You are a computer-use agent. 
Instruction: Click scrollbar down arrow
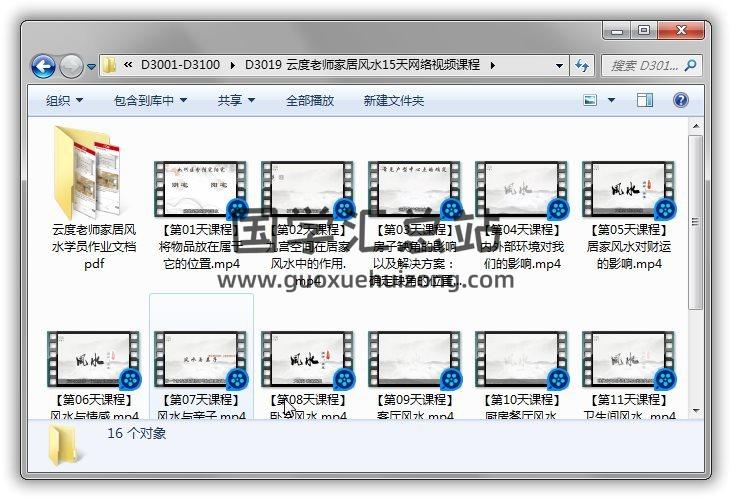696,411
